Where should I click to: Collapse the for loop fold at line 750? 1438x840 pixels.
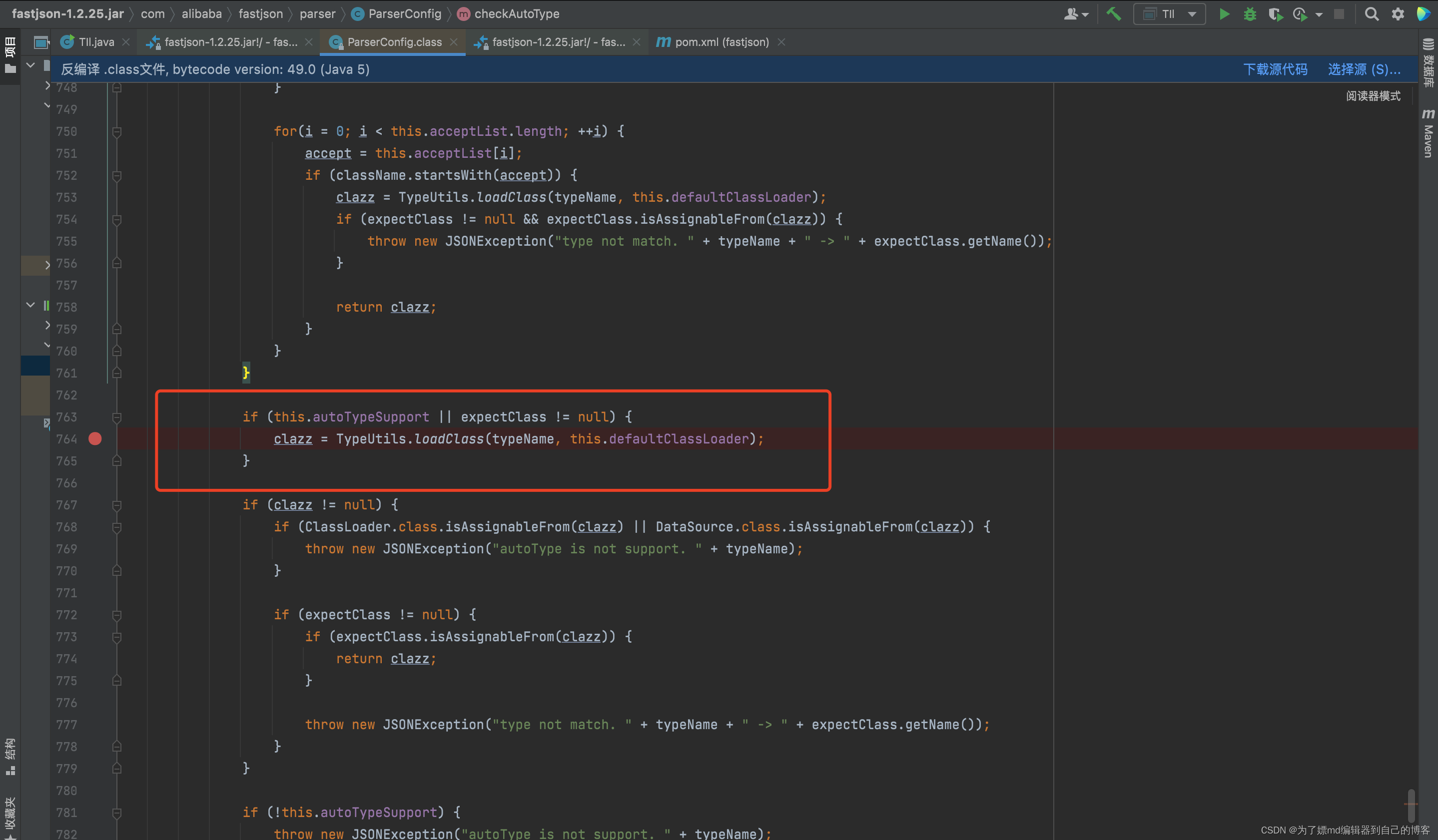(117, 132)
